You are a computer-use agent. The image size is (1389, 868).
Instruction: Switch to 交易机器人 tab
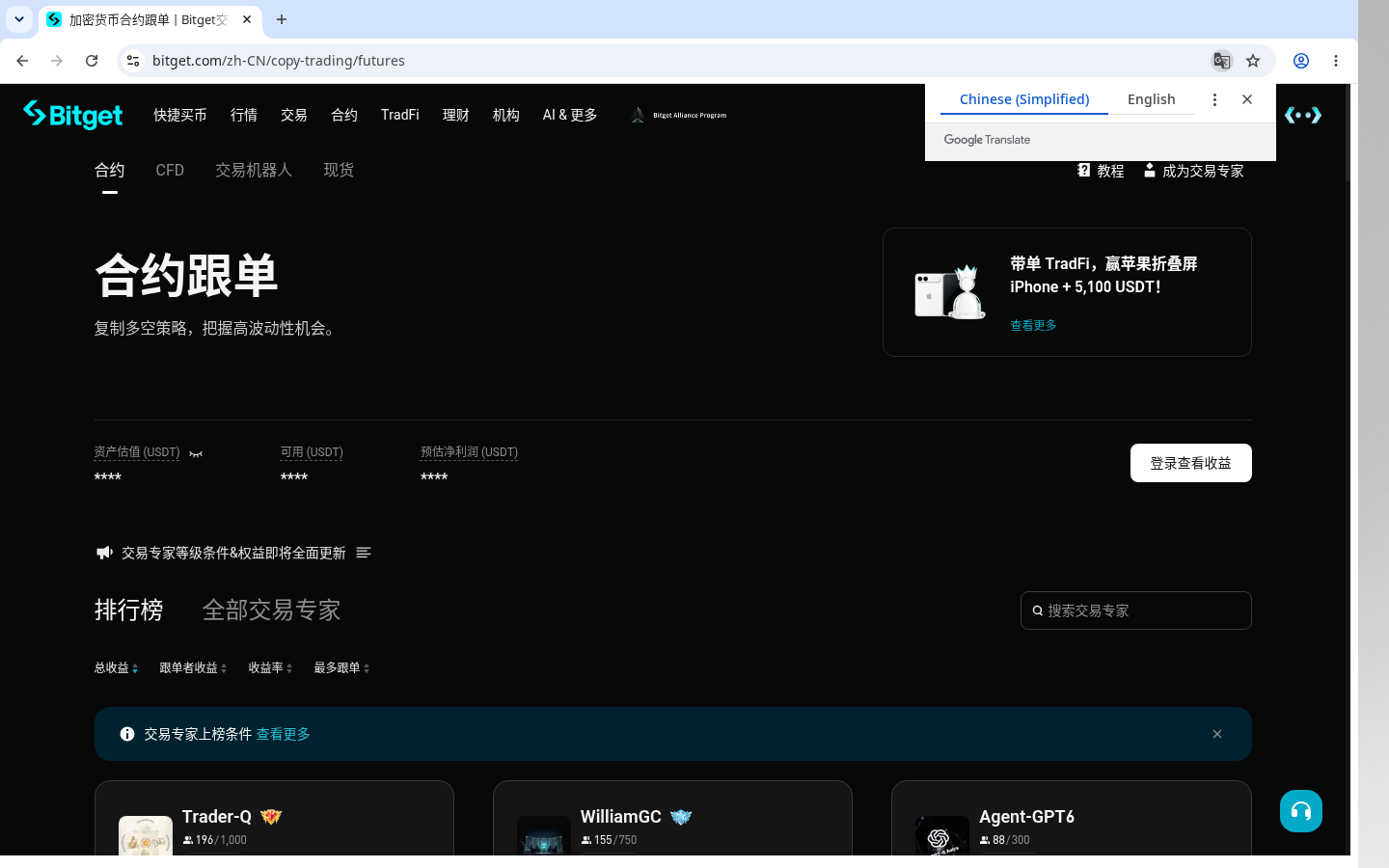pyautogui.click(x=254, y=170)
